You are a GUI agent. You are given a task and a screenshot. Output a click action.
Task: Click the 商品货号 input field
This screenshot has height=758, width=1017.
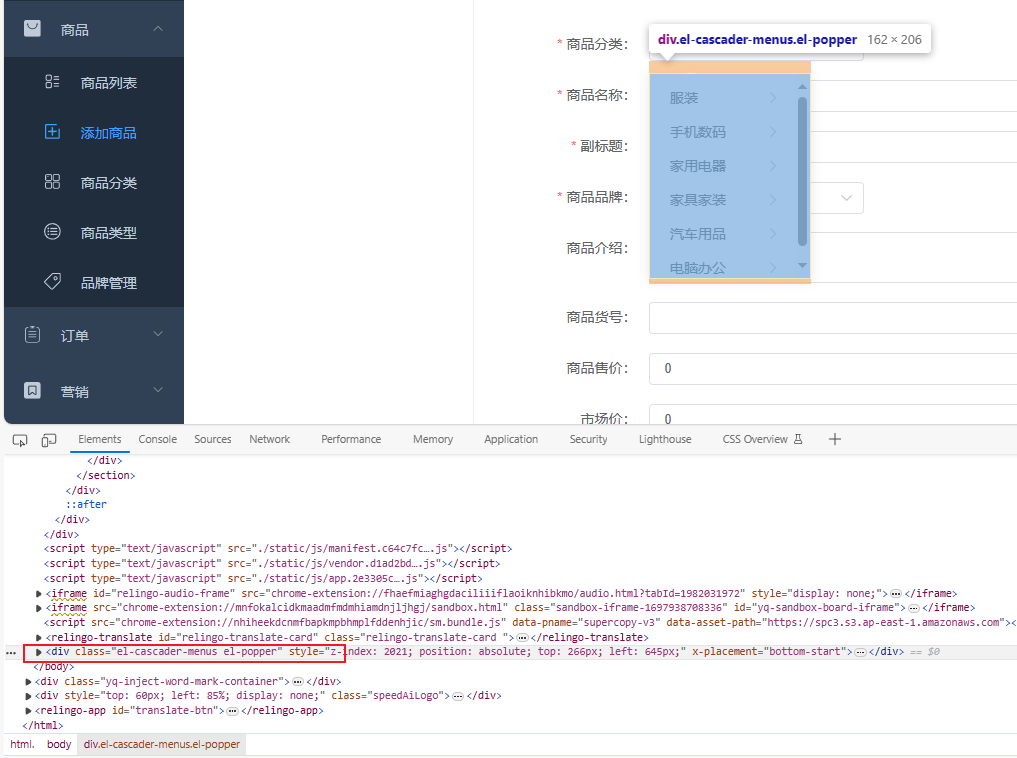(830, 318)
